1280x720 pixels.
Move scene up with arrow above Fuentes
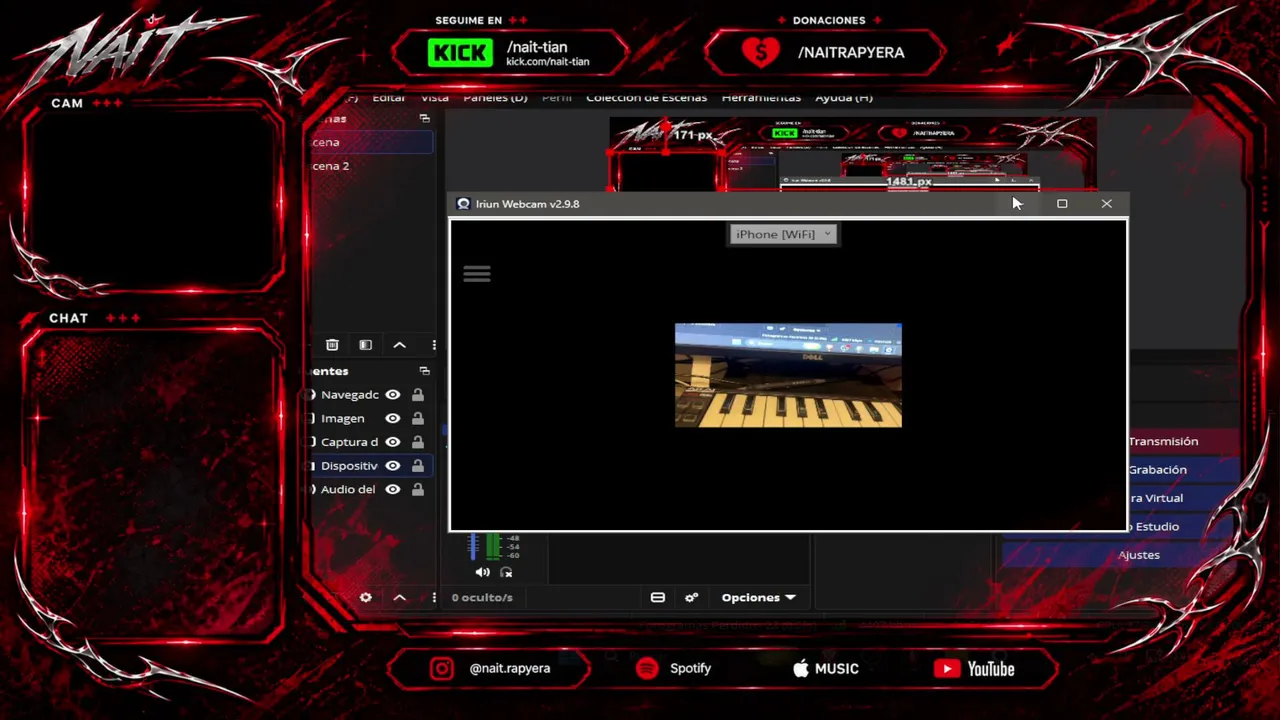click(x=399, y=345)
